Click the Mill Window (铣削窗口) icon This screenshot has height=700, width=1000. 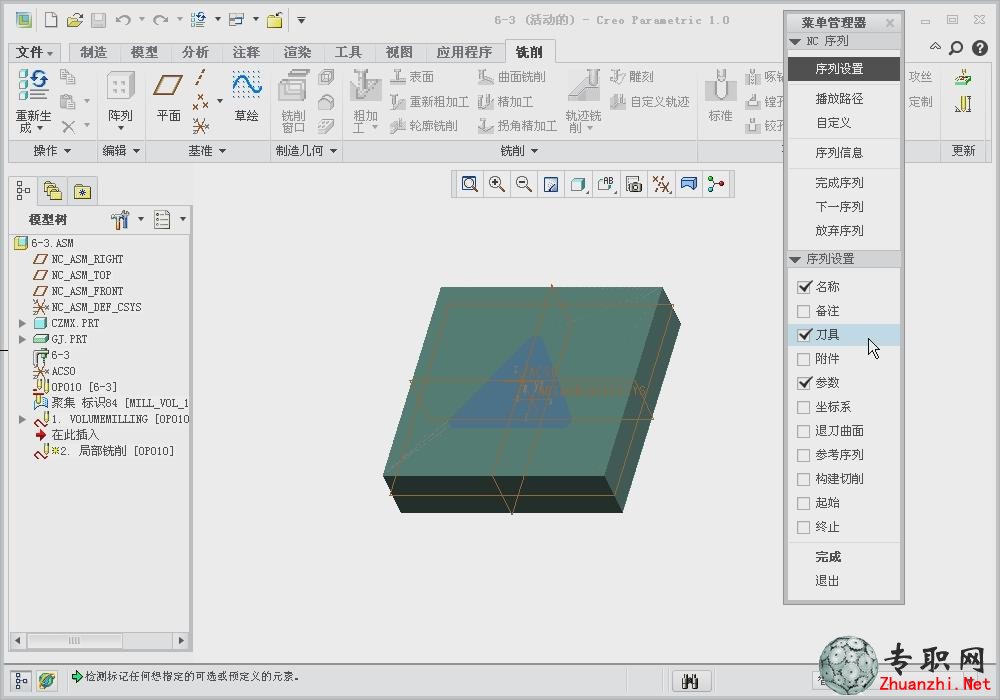(x=293, y=86)
